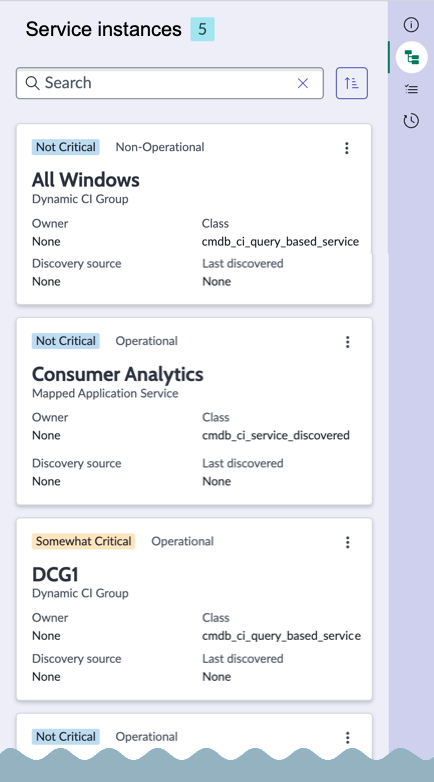Viewport: 434px width, 782px height.
Task: Open fourth card's three-dot options menu
Action: coord(348,738)
